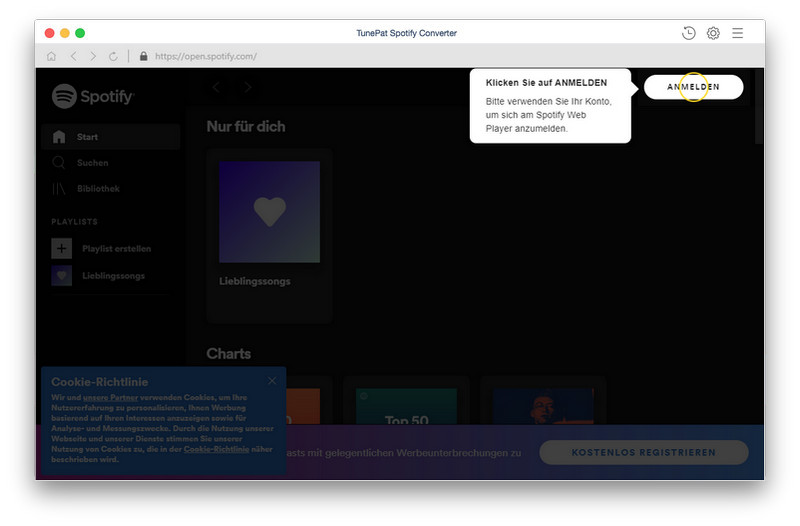Open Lieblingssongs in sidebar playlists

[114, 276]
